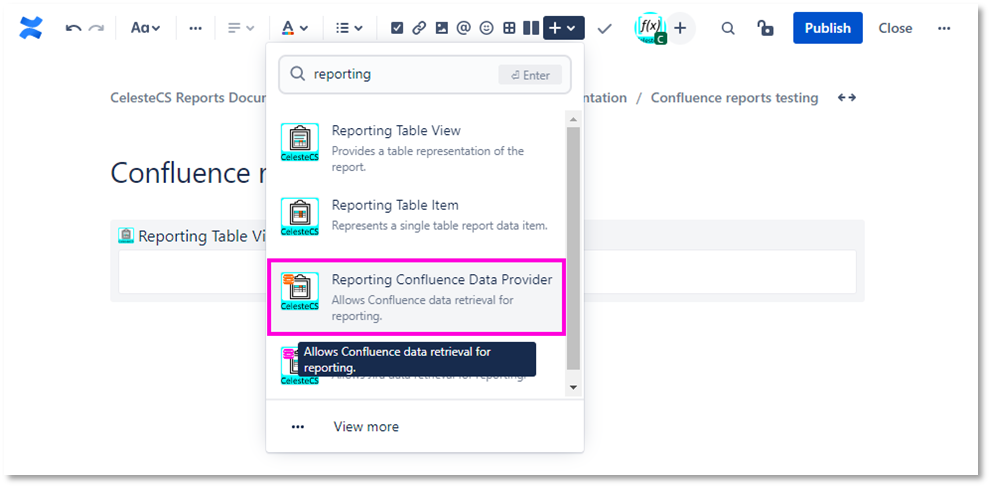The image size is (991, 488).
Task: Insert a table
Action: (x=509, y=28)
